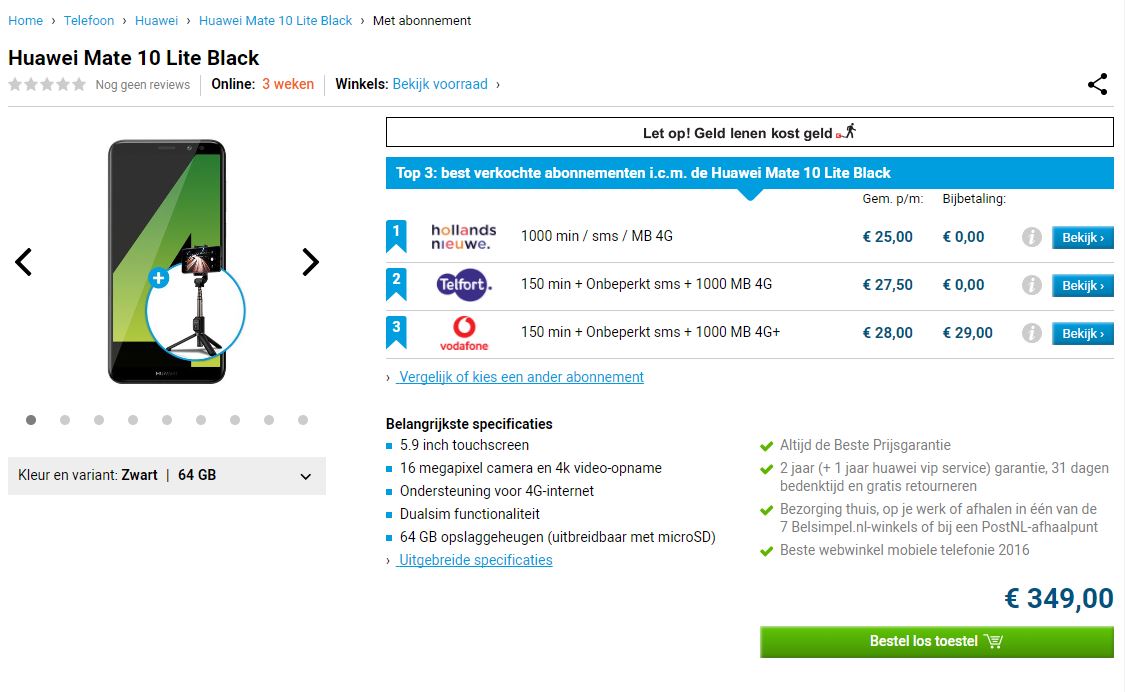Show the next product image
The width and height of the screenshot is (1125, 692).
(x=310, y=262)
